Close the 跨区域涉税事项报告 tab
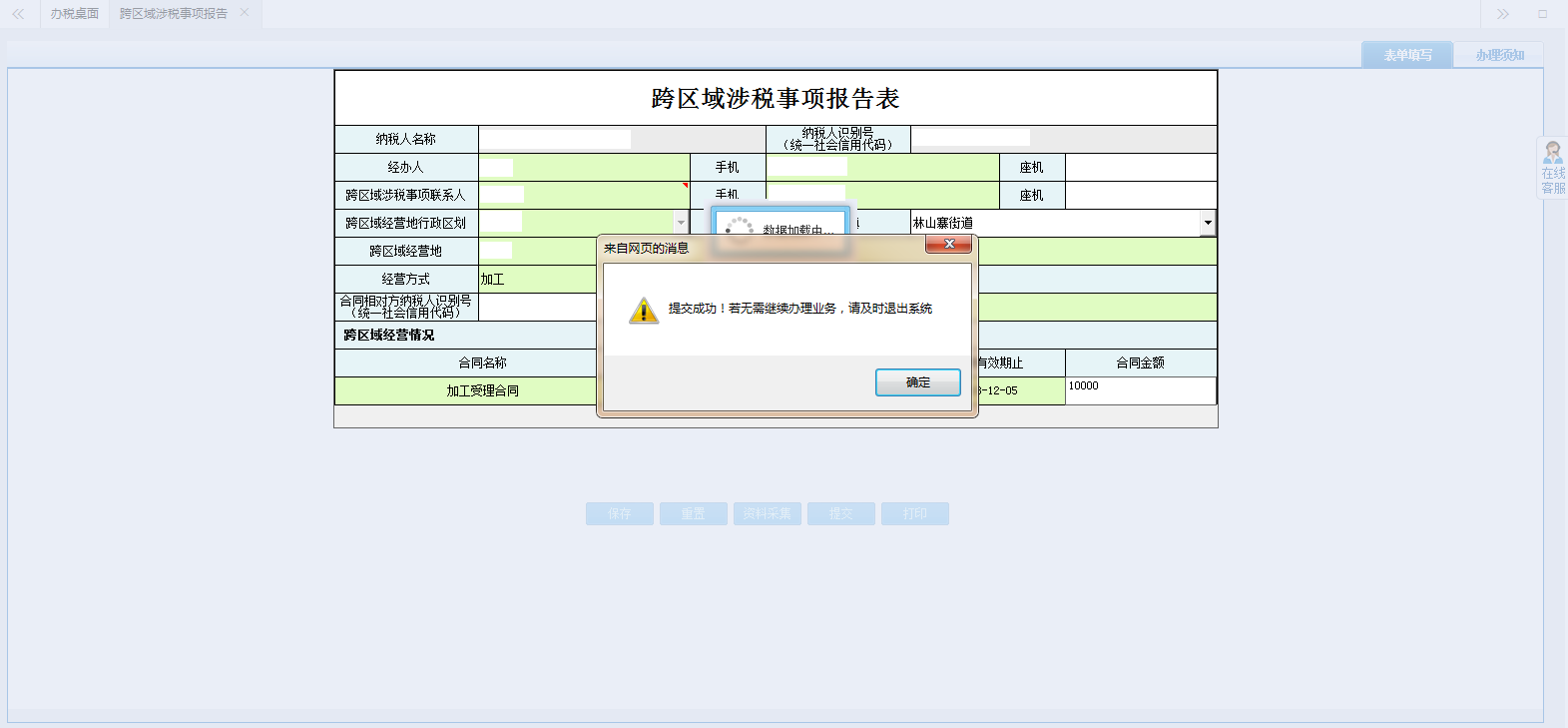The image size is (1568, 728). pyautogui.click(x=245, y=13)
